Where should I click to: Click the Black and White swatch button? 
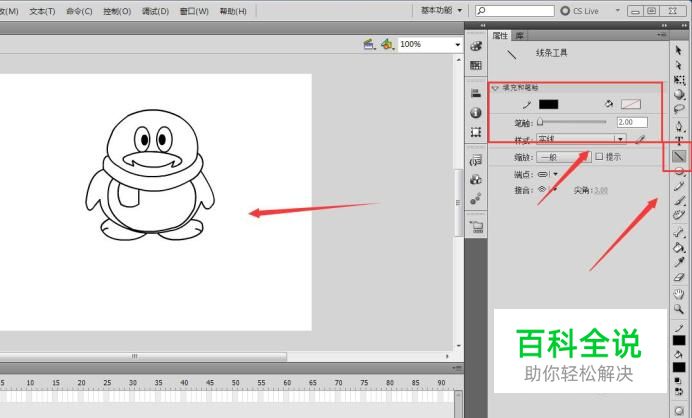tap(678, 380)
